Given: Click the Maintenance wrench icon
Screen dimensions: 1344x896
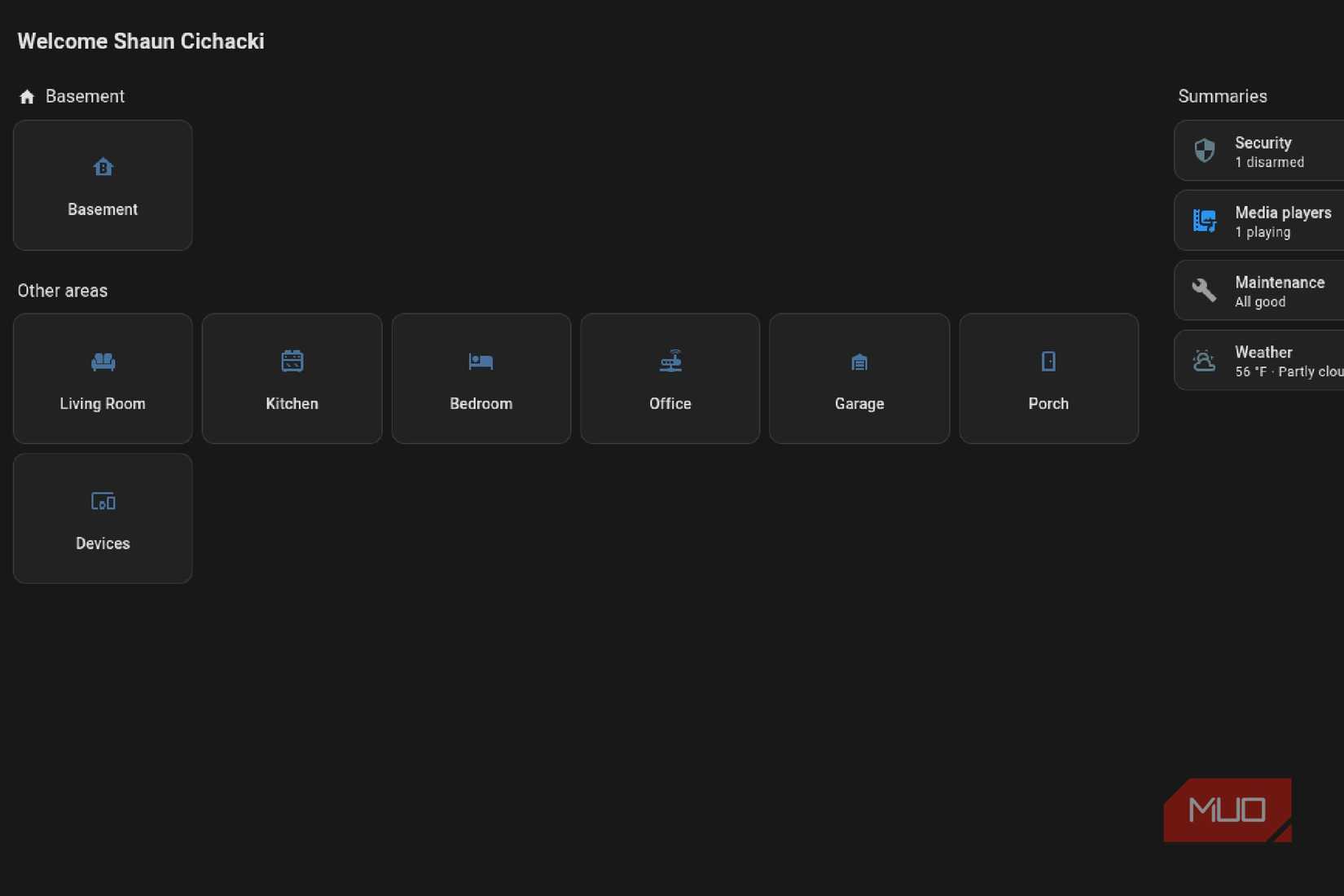Looking at the screenshot, I should (1204, 289).
